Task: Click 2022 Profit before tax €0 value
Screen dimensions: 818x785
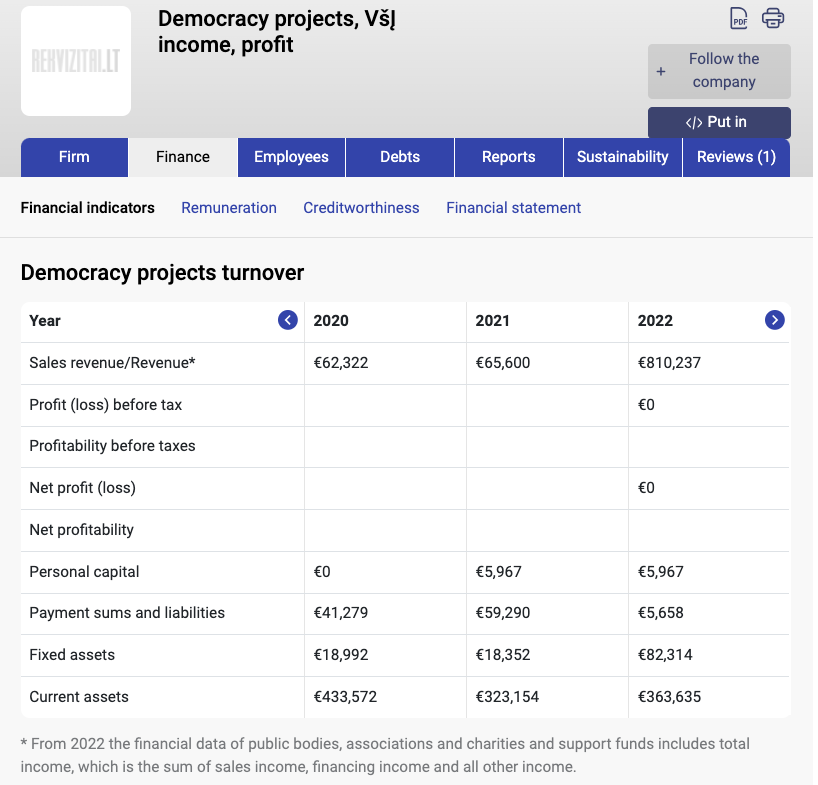Action: coord(646,405)
